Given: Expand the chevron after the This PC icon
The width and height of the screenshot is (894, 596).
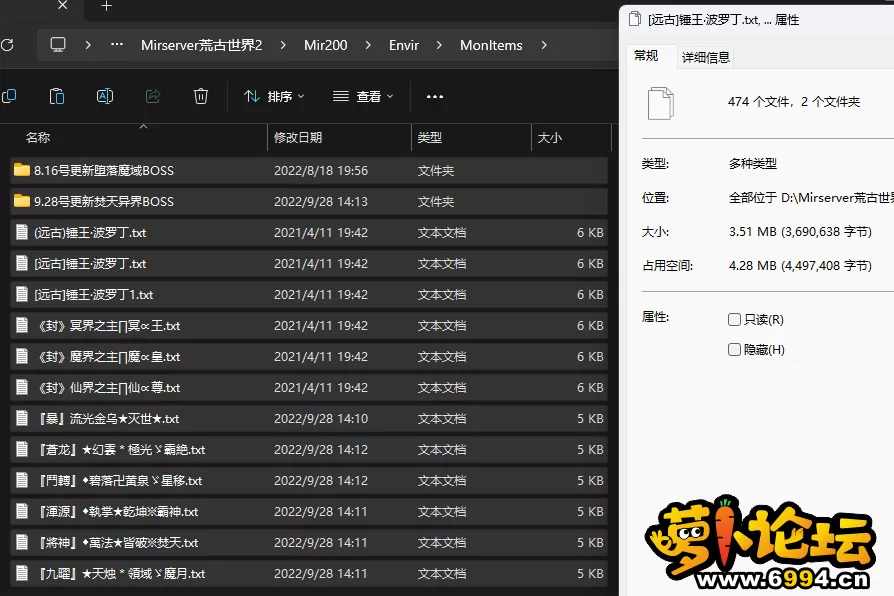Looking at the screenshot, I should click(88, 45).
